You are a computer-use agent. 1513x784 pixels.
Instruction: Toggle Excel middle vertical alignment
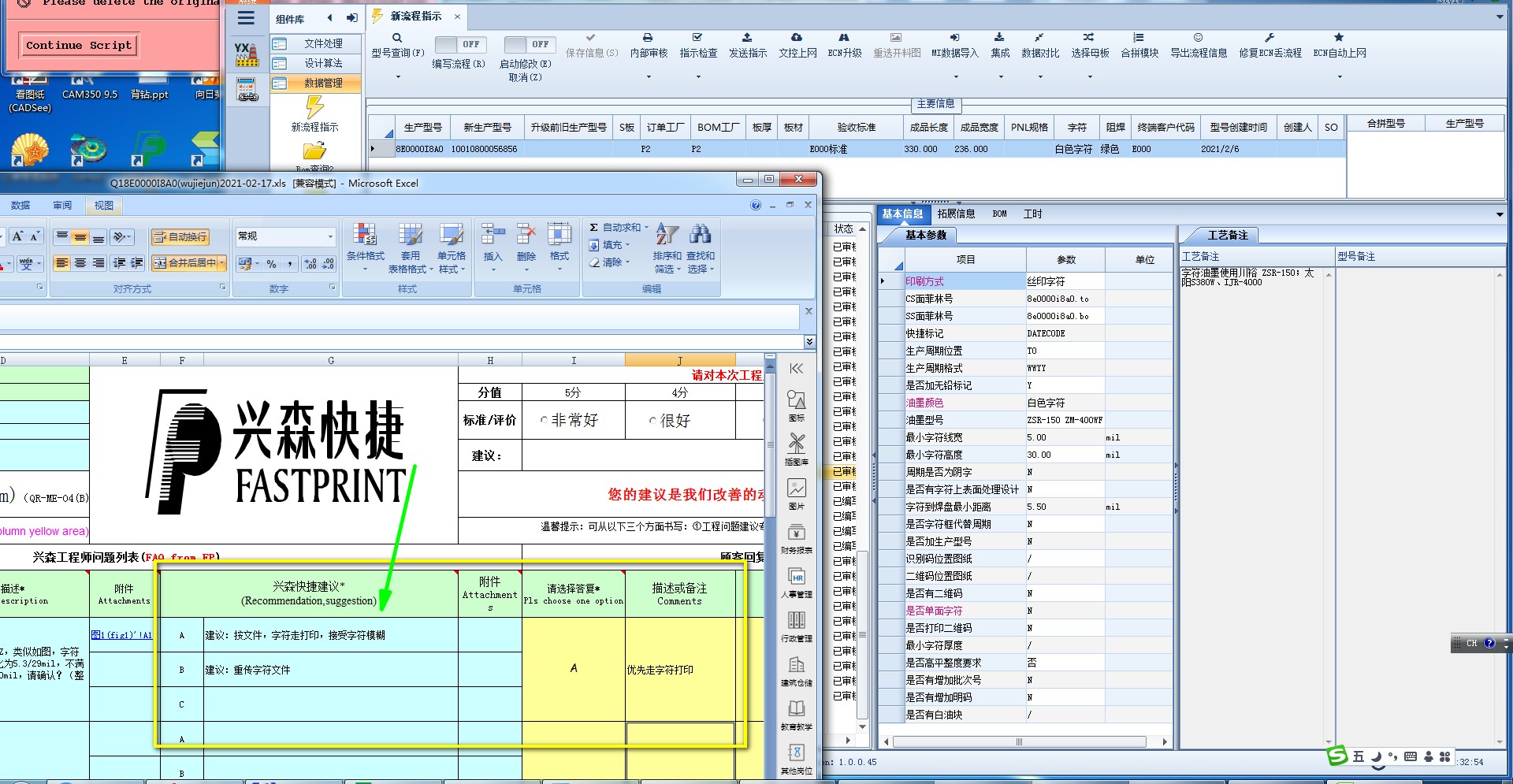point(80,236)
